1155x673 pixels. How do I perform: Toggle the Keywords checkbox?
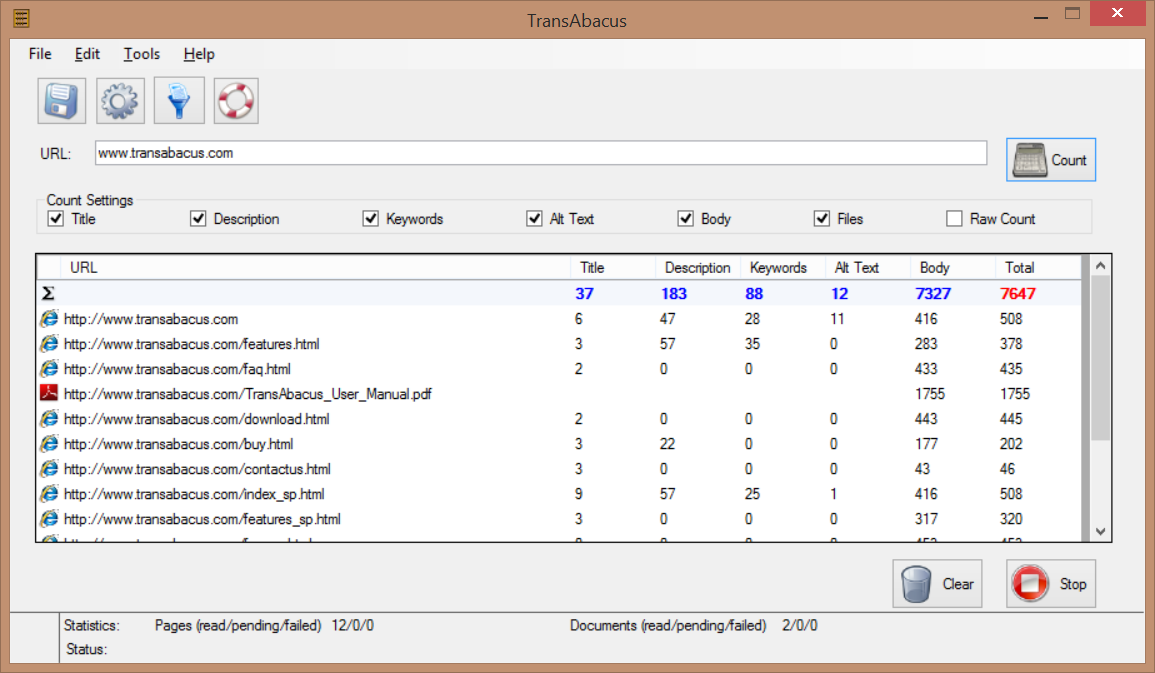click(371, 219)
